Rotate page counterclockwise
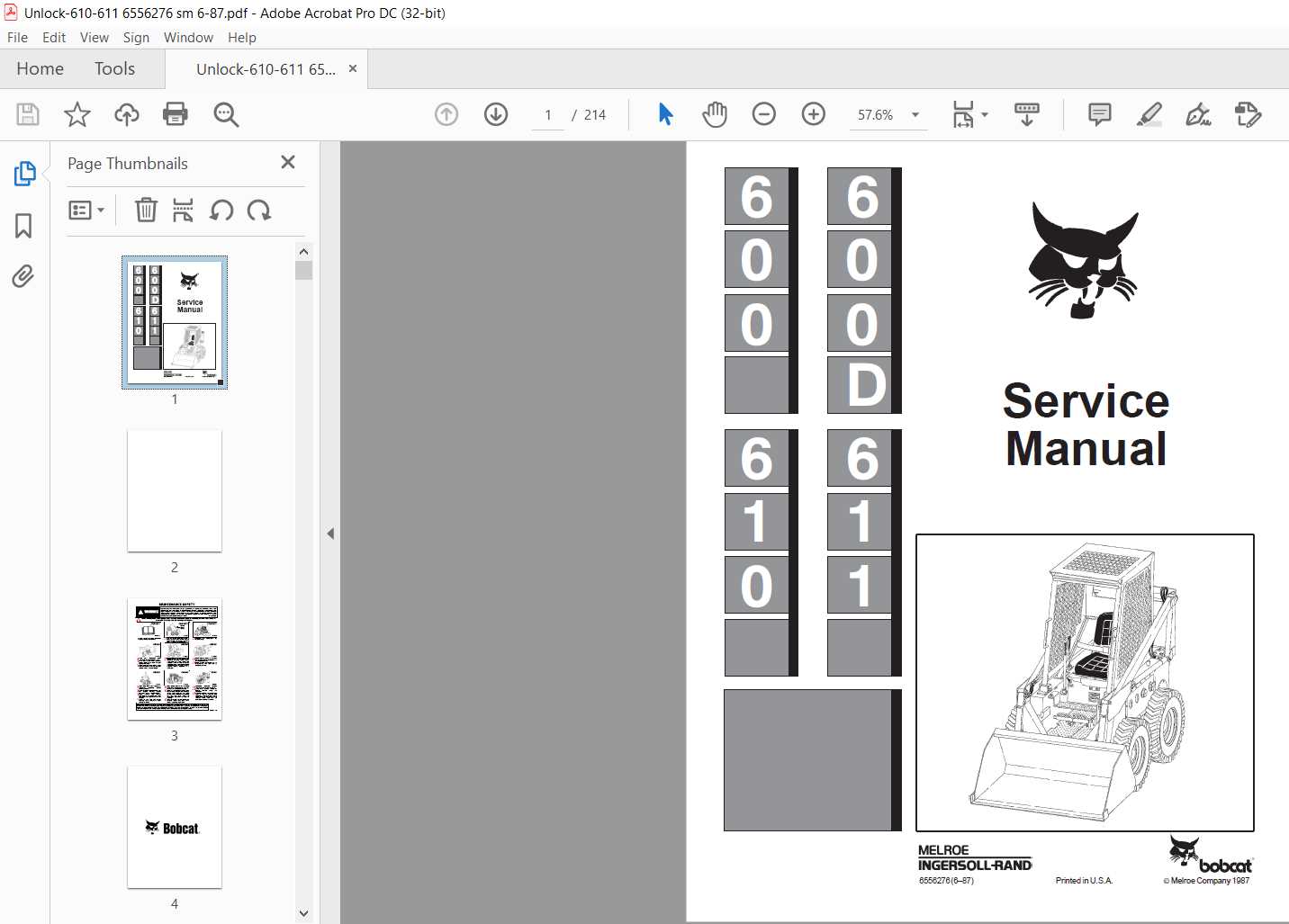Viewport: 1289px width, 924px height. [221, 211]
